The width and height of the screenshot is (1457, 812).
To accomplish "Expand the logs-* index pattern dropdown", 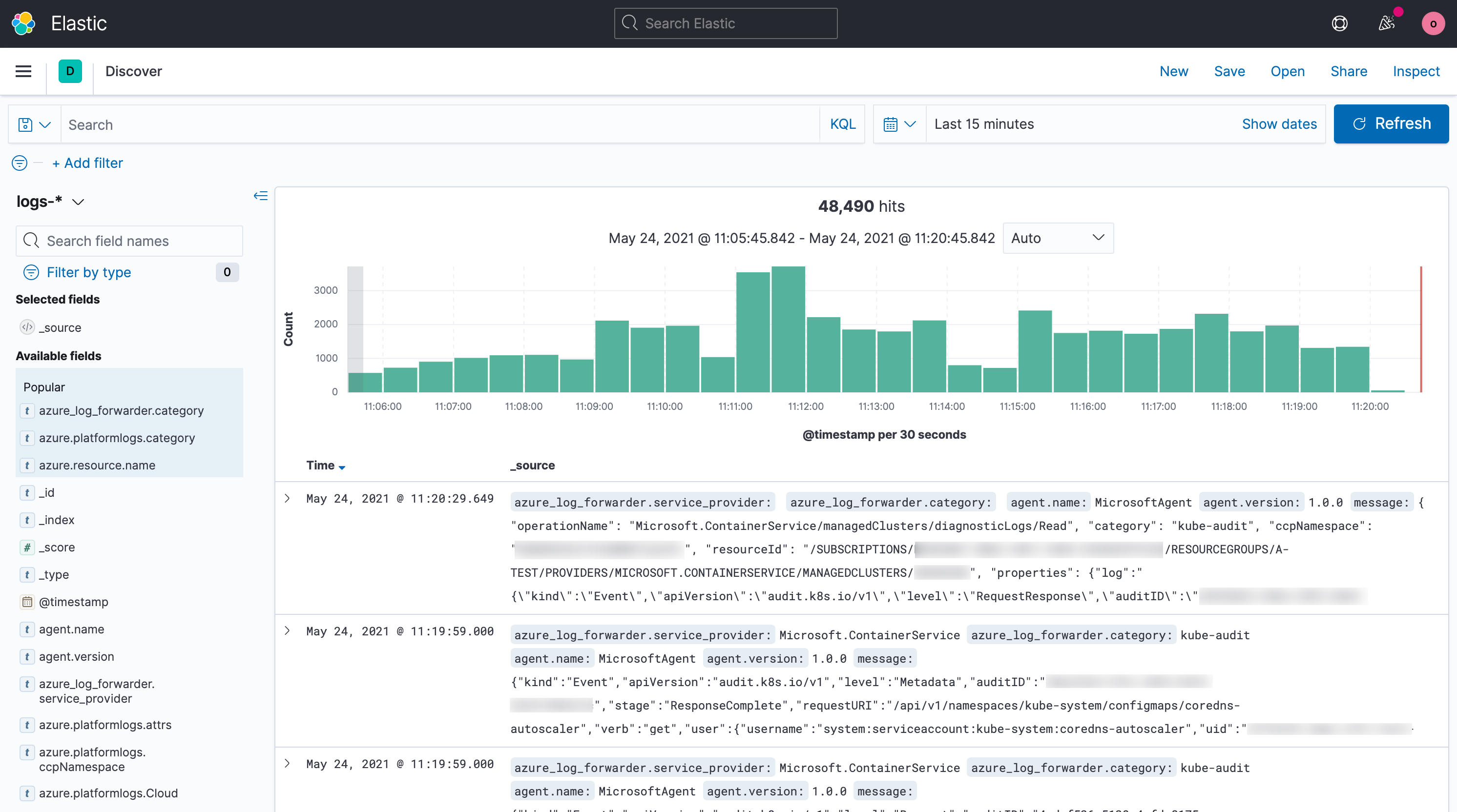I will [x=79, y=200].
